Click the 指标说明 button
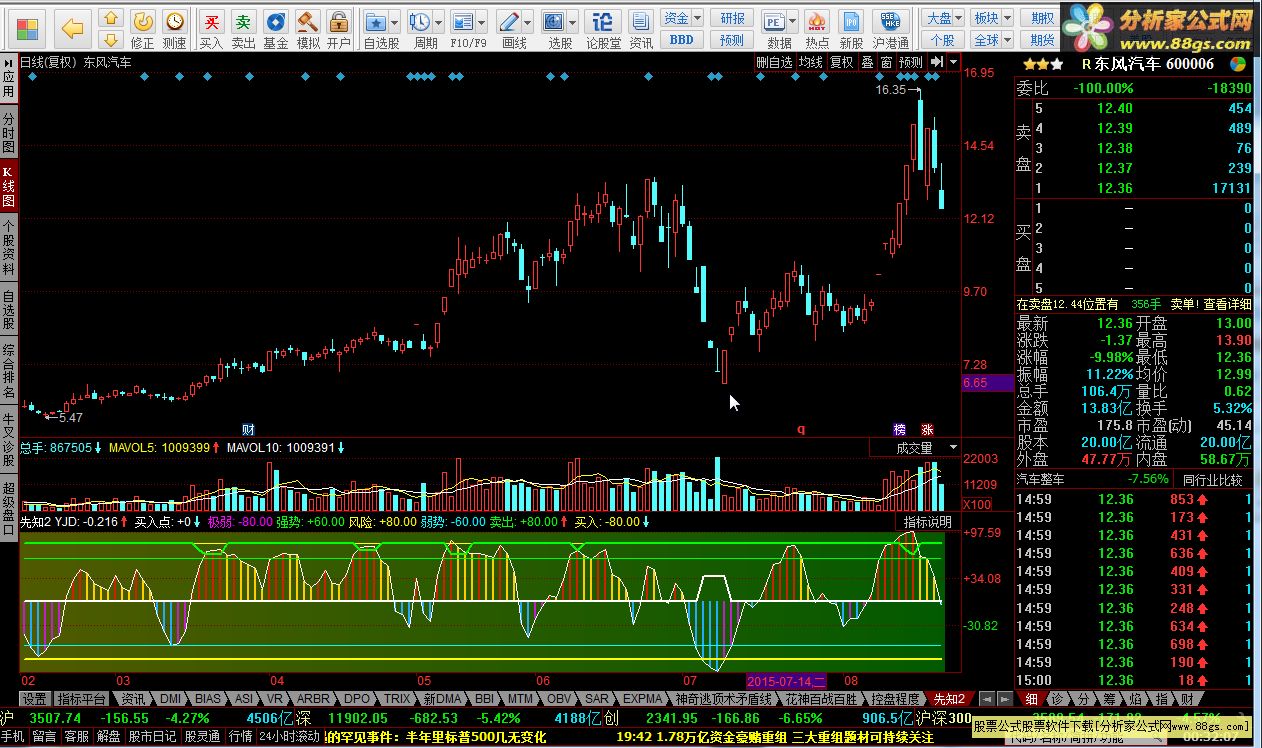The width and height of the screenshot is (1262, 748). tap(927, 522)
